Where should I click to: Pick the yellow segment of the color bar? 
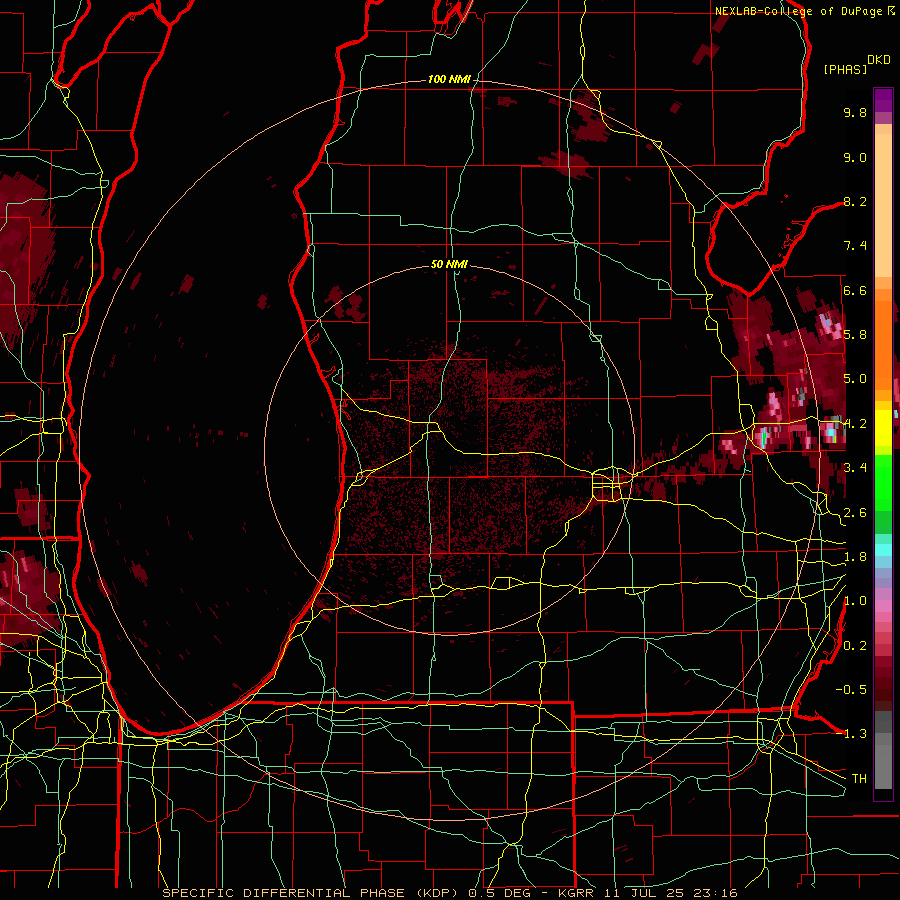[x=883, y=428]
